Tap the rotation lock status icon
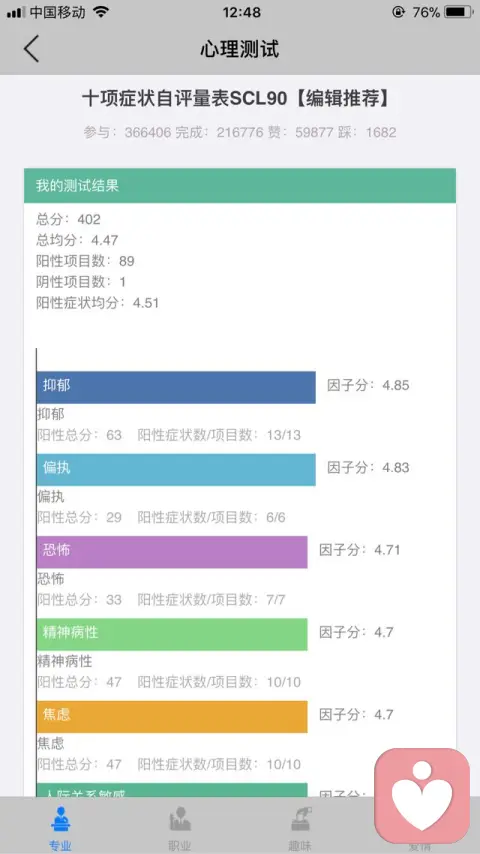 tap(399, 11)
